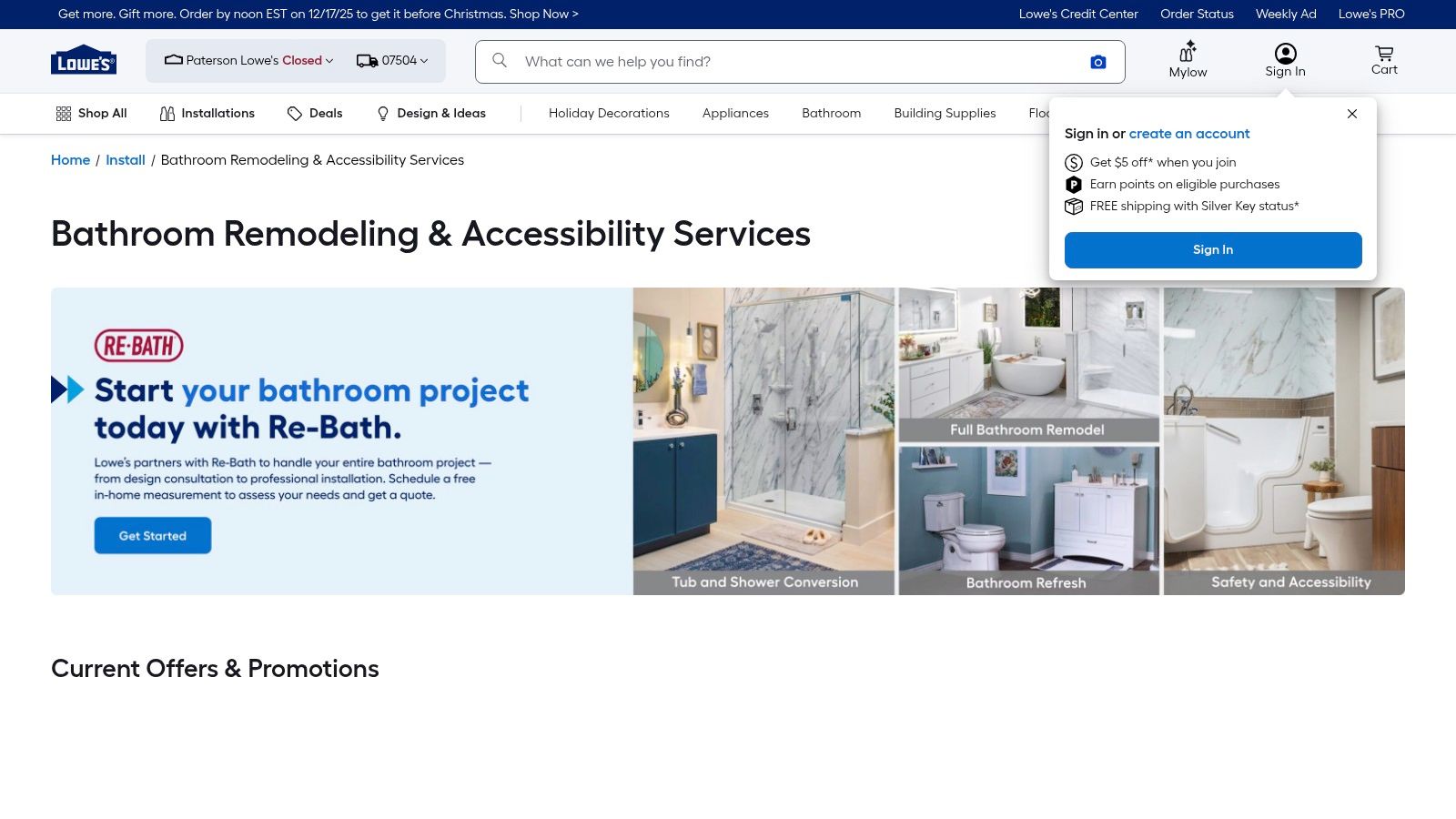
Task: Follow the create an account link
Action: [1189, 134]
